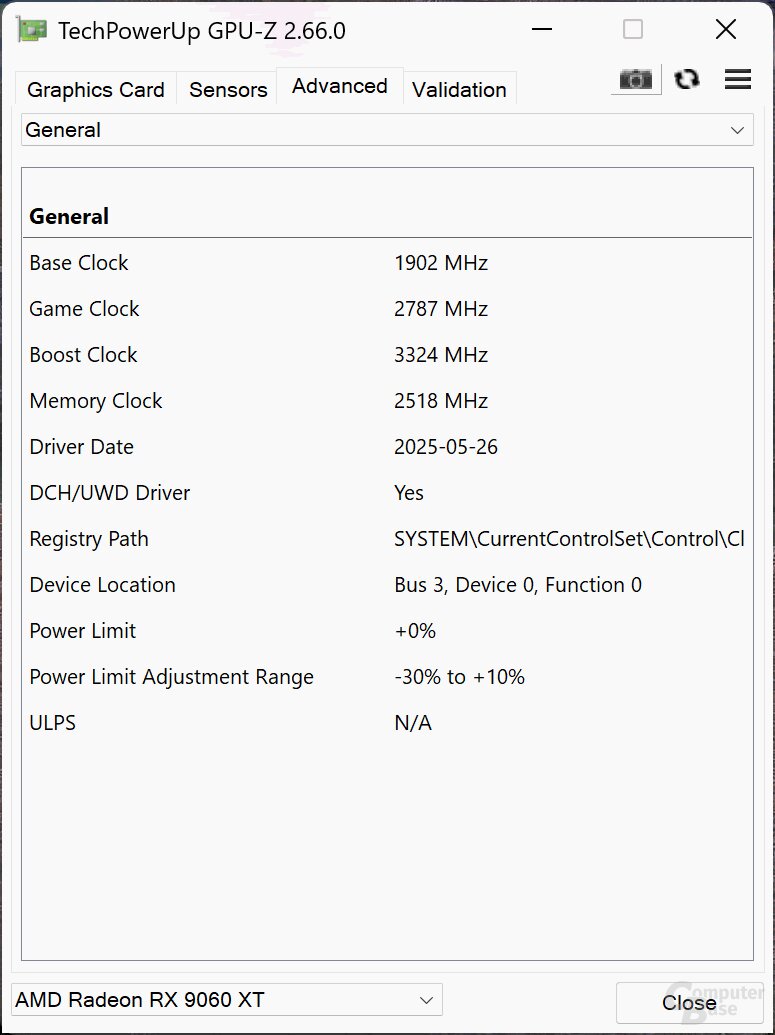Viewport: 775px width, 1035px height.
Task: Select the Power Limit label
Action: pos(83,631)
